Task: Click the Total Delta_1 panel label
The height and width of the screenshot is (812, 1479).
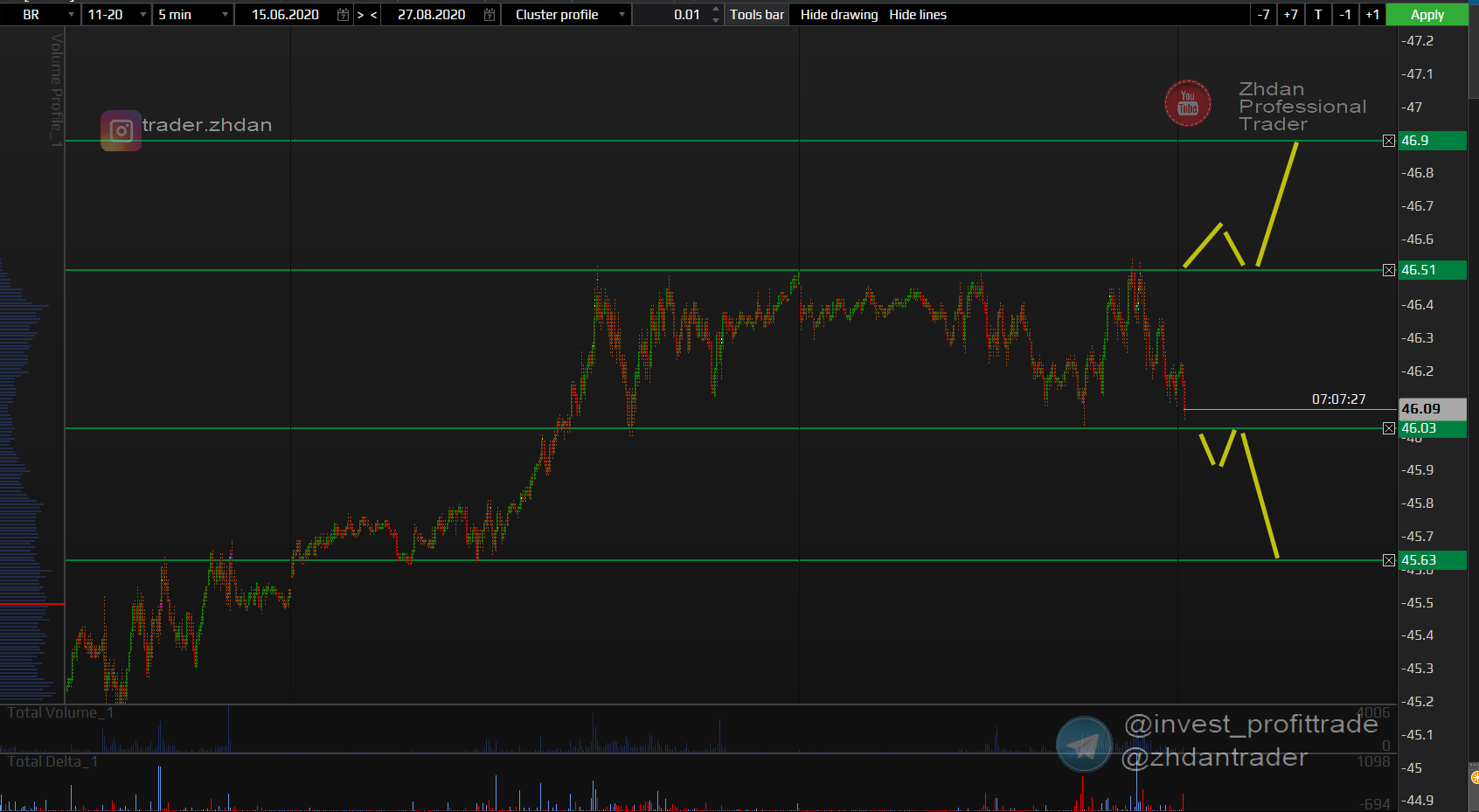Action: [52, 762]
